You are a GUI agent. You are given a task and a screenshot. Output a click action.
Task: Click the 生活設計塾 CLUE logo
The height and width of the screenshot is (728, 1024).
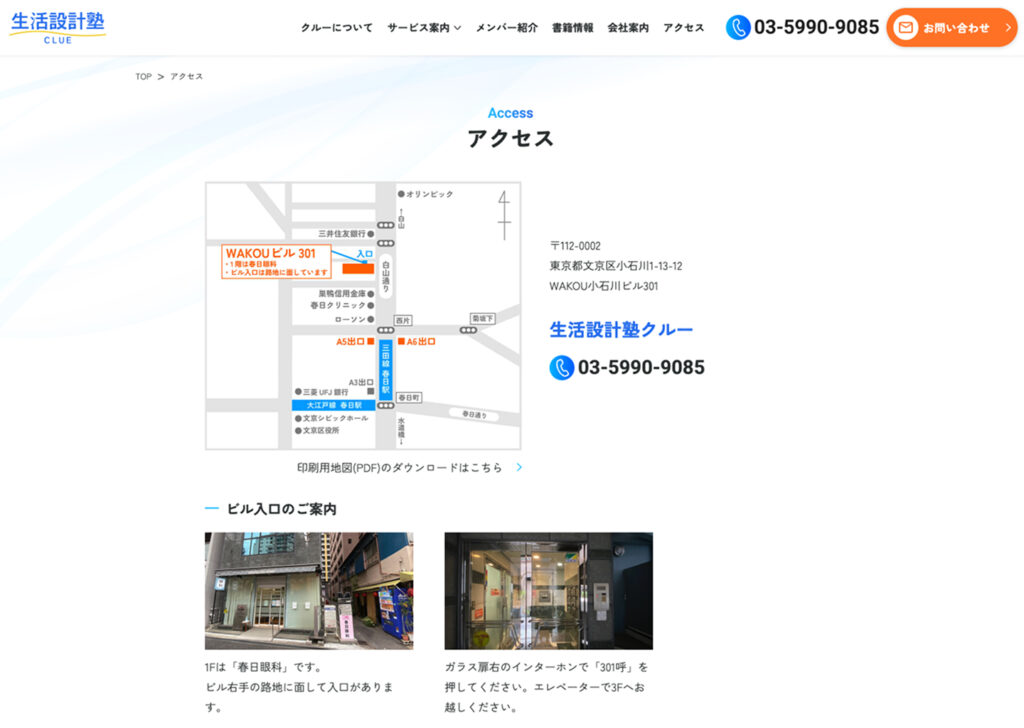click(58, 27)
